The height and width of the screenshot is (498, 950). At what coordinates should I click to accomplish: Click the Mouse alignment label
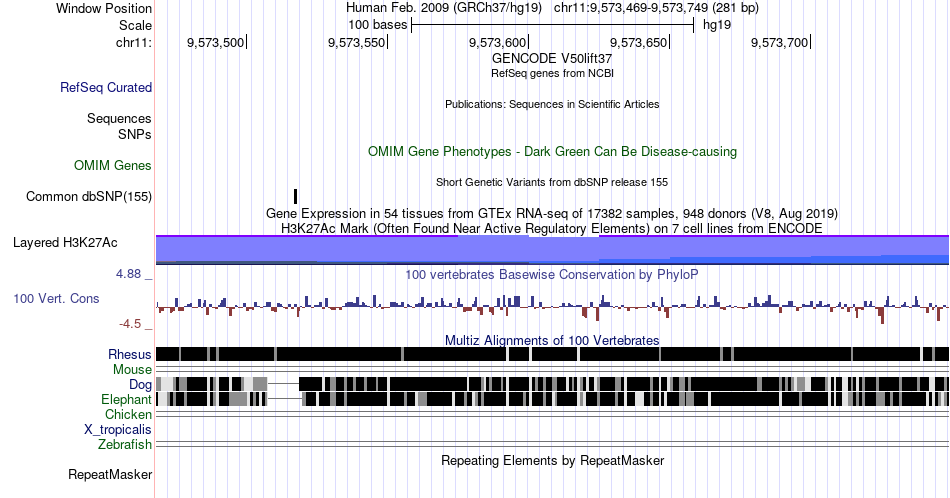(132, 370)
